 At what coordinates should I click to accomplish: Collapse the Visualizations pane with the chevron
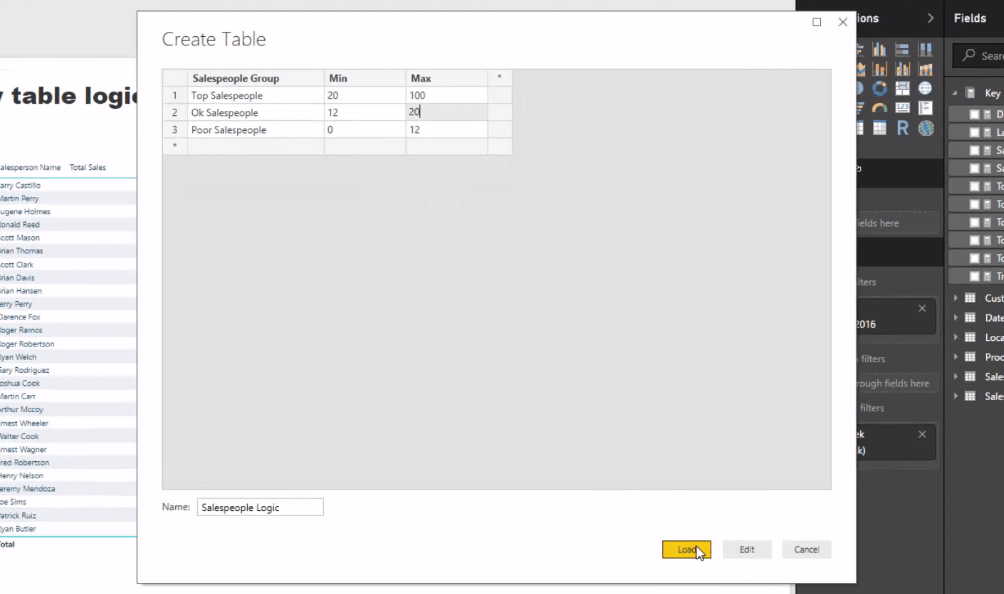(930, 19)
